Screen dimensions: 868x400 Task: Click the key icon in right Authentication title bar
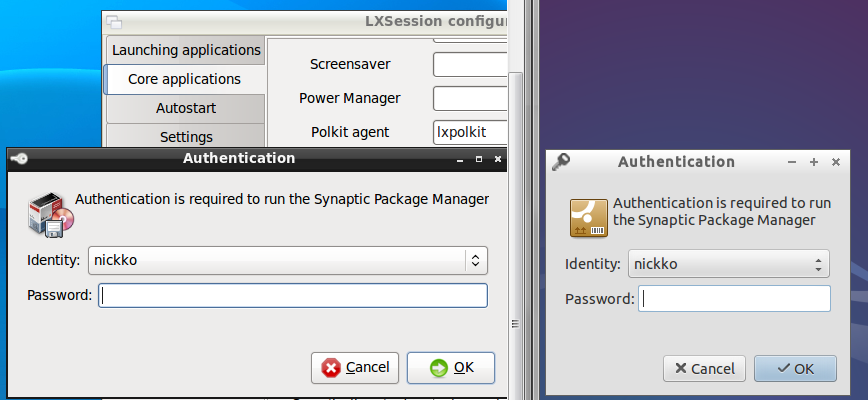pos(561,162)
